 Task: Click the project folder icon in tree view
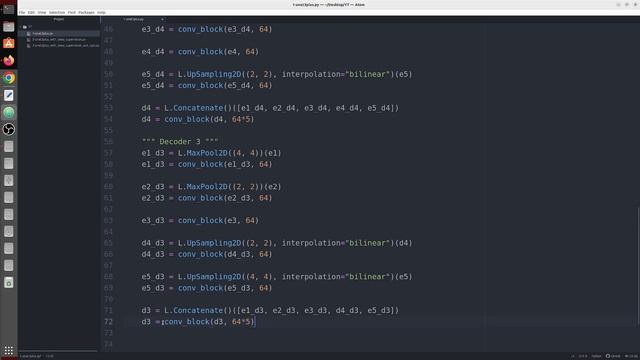tap(25, 27)
